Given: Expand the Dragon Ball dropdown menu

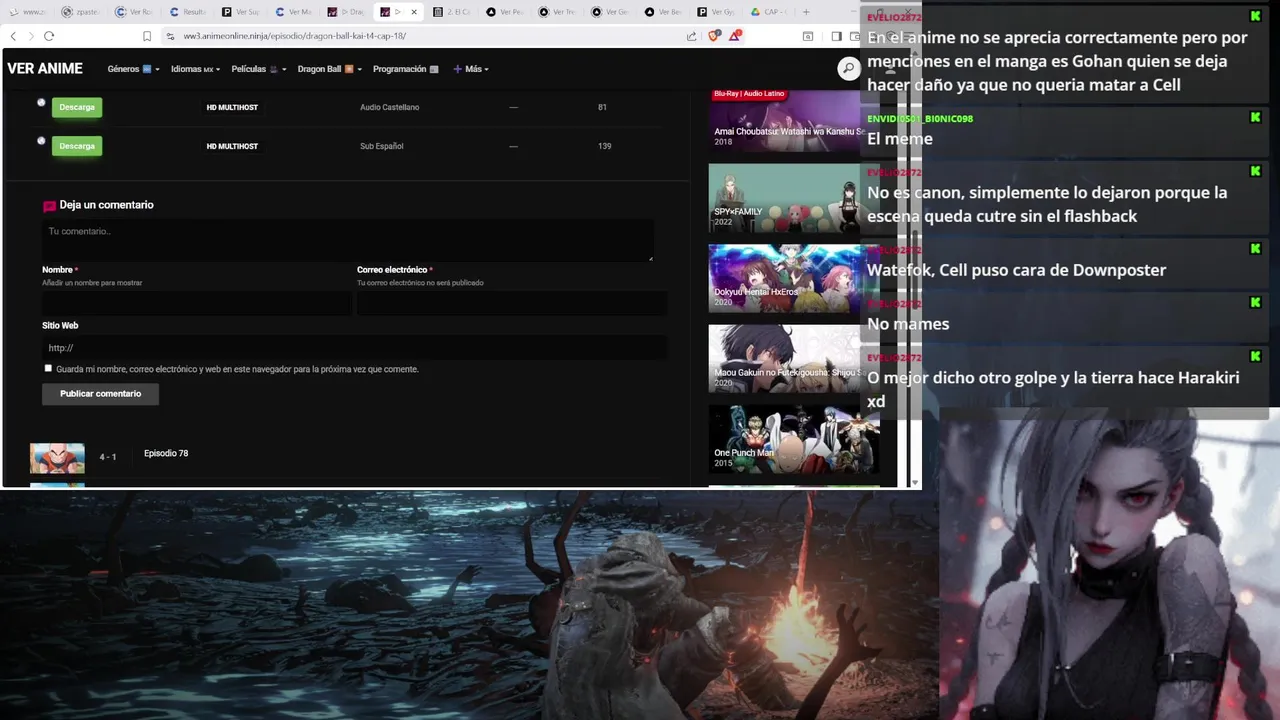Looking at the screenshot, I should (x=329, y=69).
